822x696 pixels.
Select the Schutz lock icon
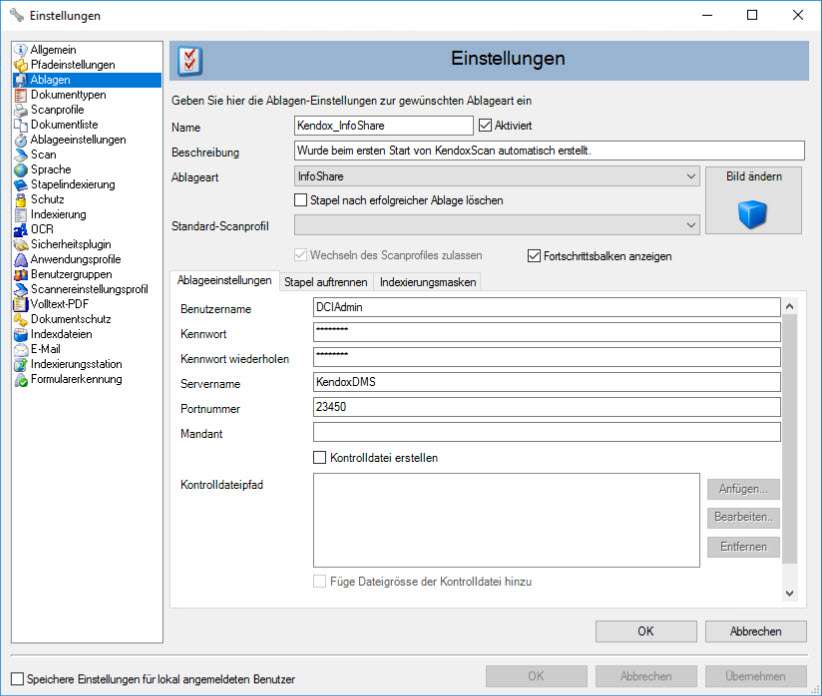[x=21, y=199]
